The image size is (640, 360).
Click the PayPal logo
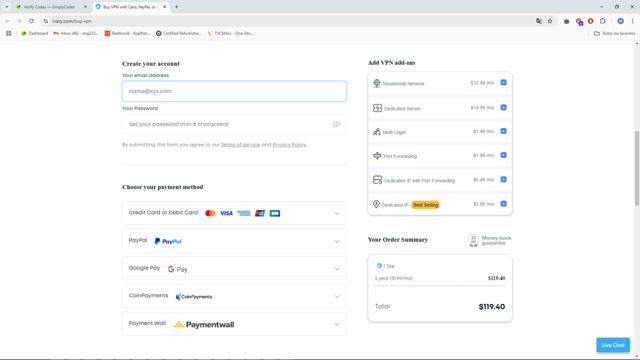click(168, 241)
